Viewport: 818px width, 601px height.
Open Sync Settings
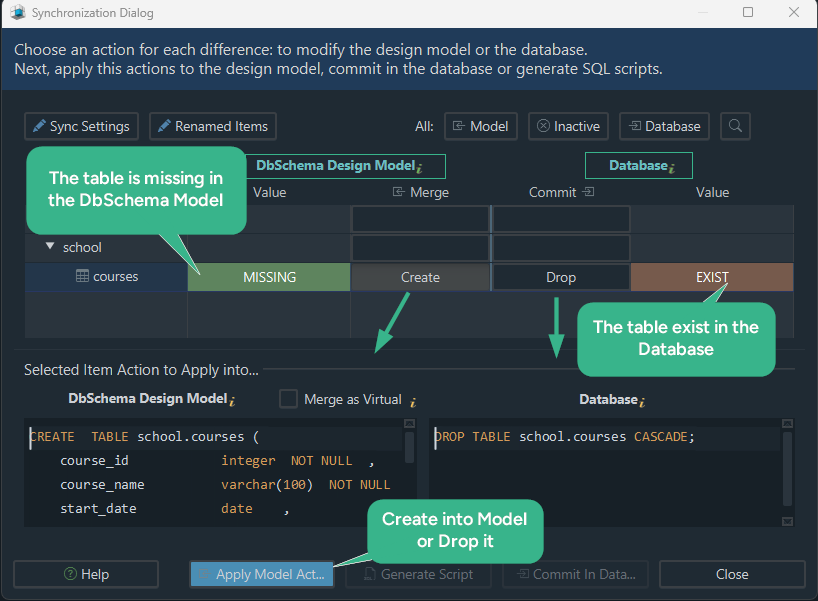(x=81, y=126)
